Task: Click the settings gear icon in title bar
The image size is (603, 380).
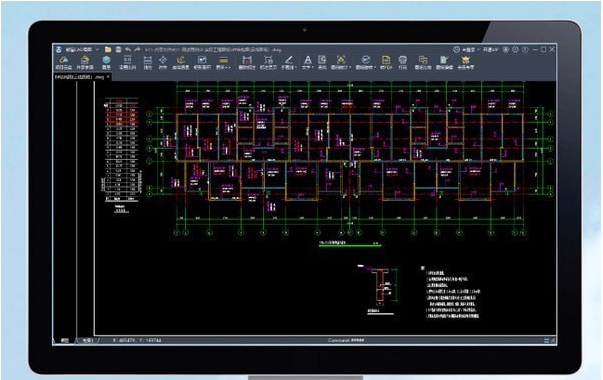Action: [x=516, y=50]
